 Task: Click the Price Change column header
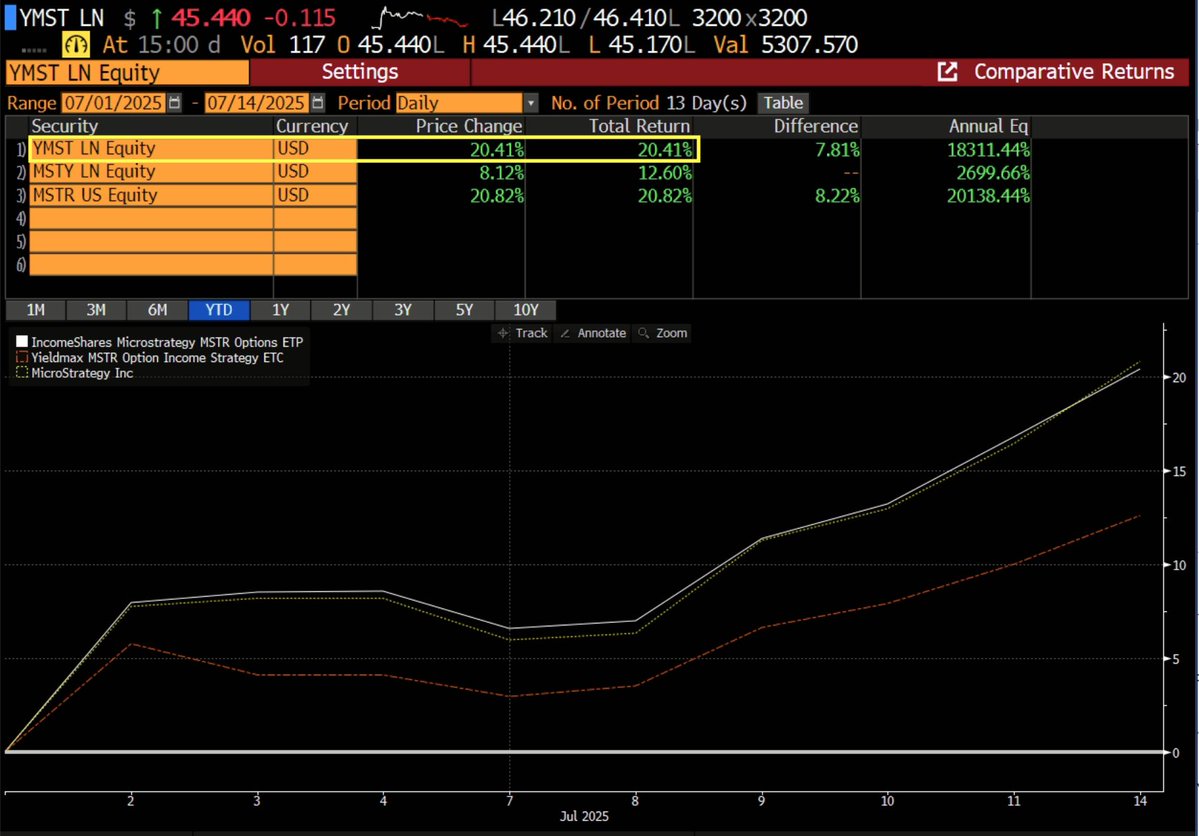tap(469, 126)
